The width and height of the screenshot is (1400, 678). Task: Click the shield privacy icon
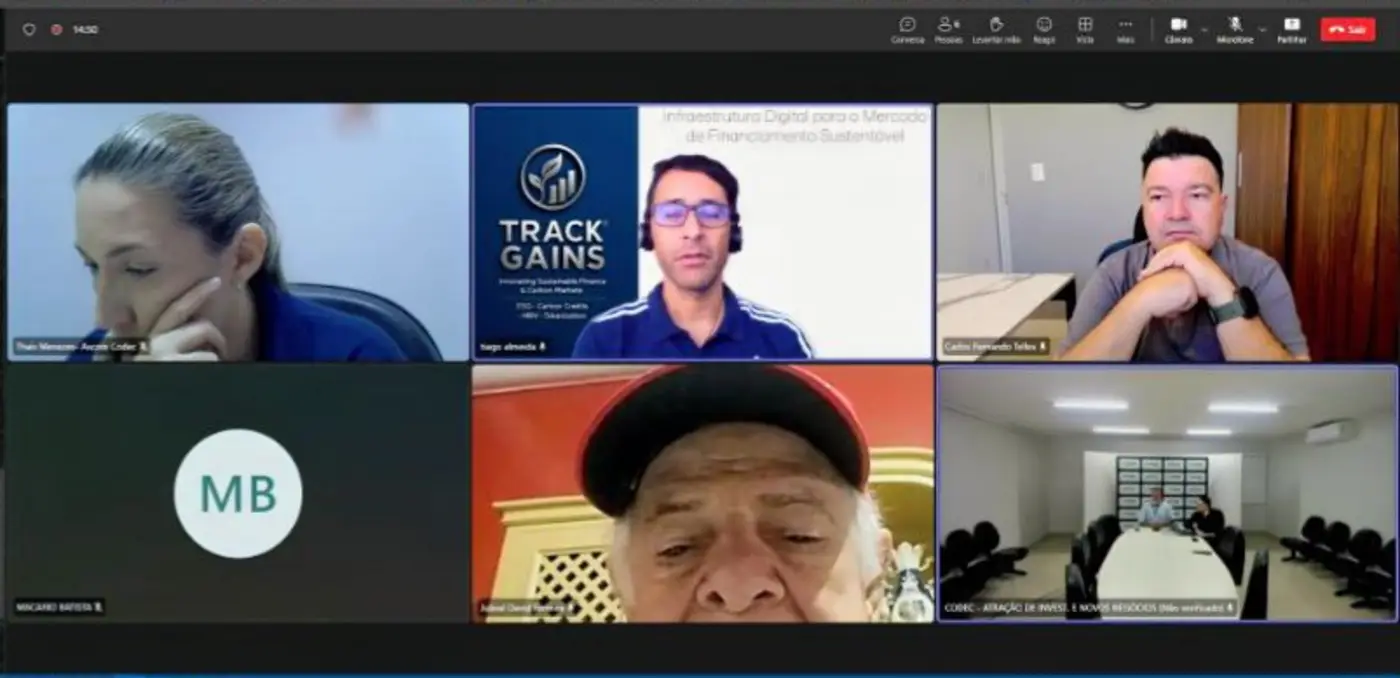(x=29, y=30)
